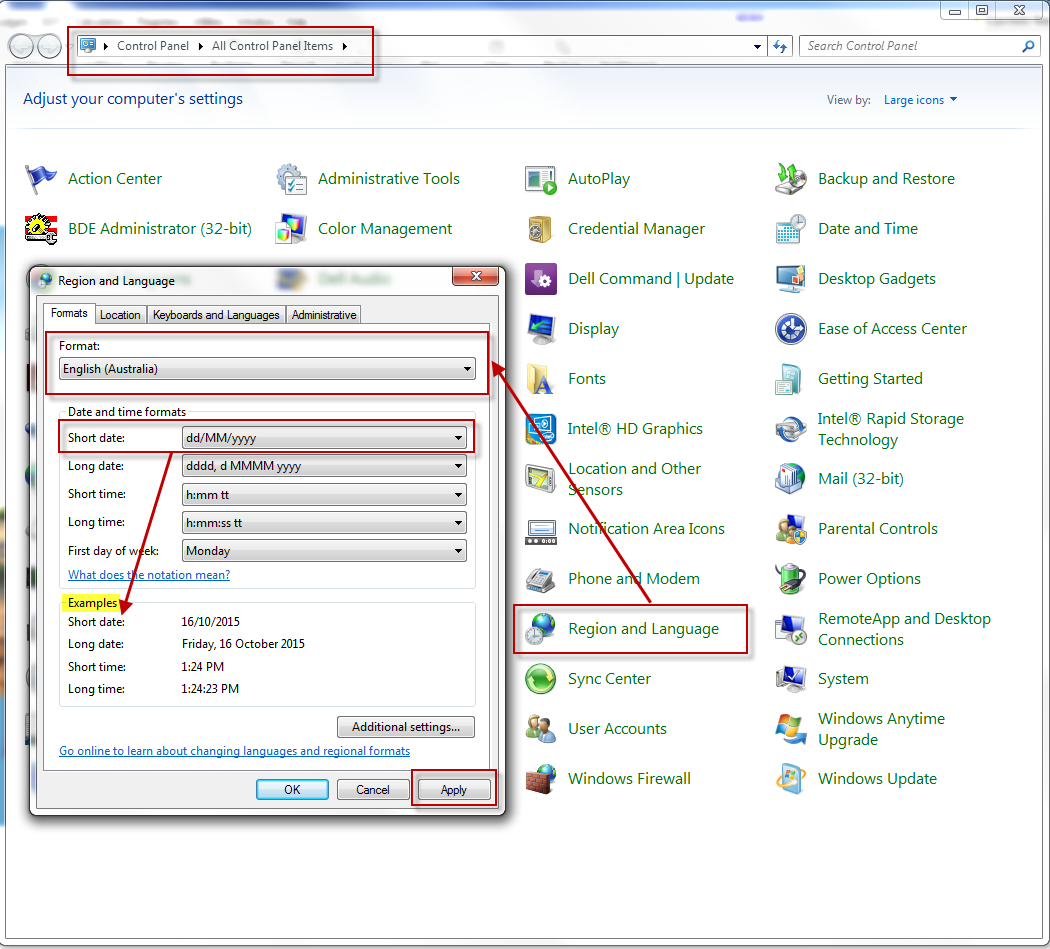
Task: Open the Credential Manager safe icon
Action: (541, 229)
